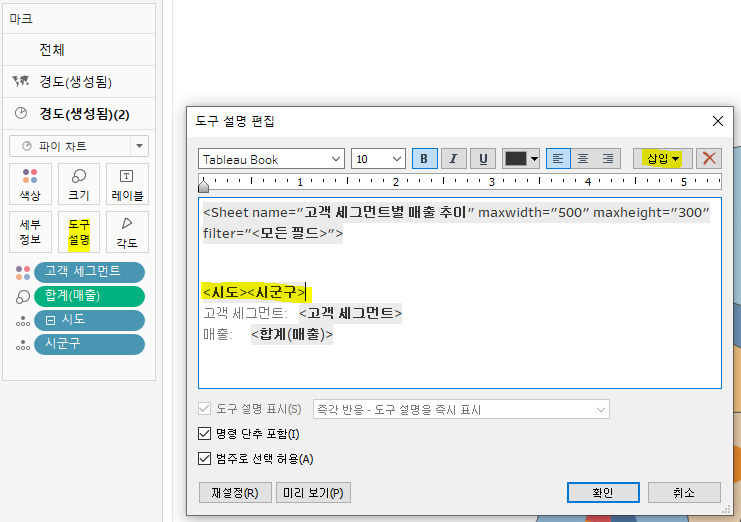
Task: Open the 삽입 (Insert) dropdown
Action: [x=663, y=159]
